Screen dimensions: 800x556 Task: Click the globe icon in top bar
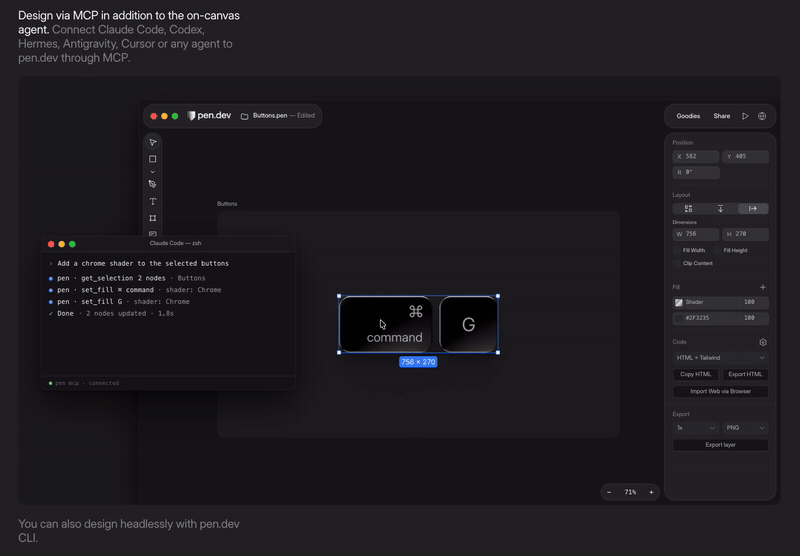(762, 116)
